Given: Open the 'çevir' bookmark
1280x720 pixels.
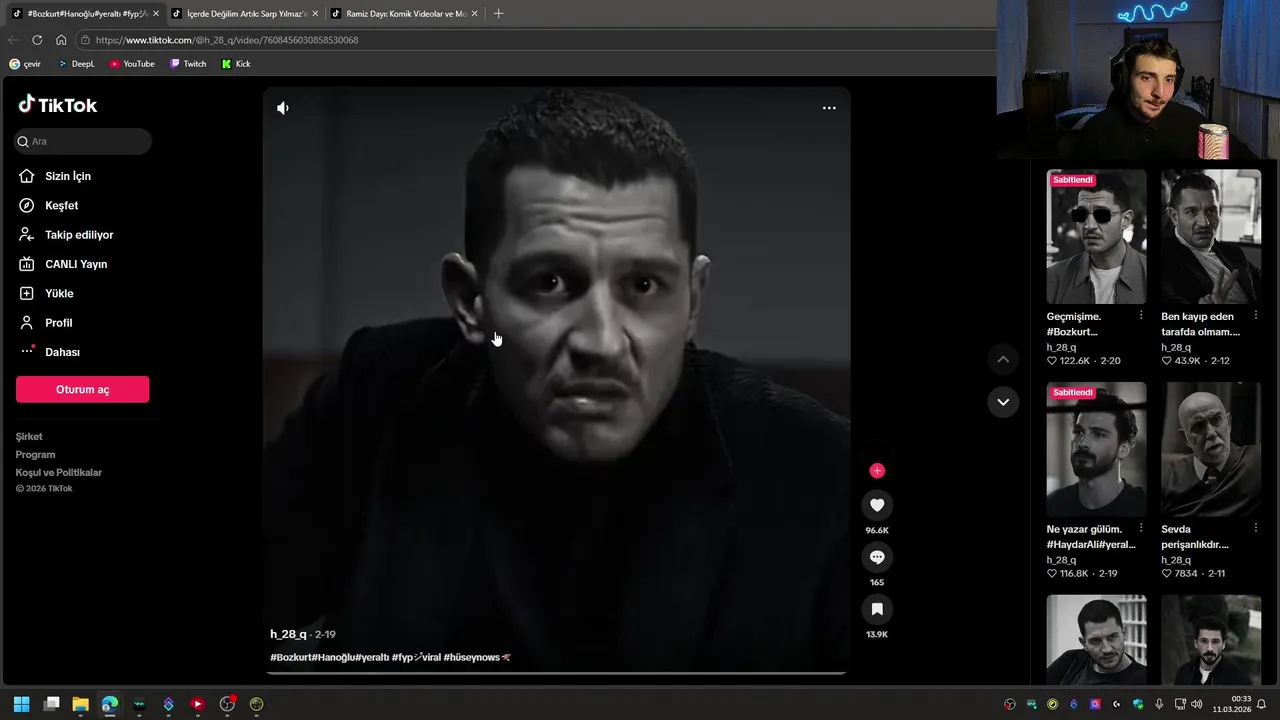Looking at the screenshot, I should [x=25, y=64].
